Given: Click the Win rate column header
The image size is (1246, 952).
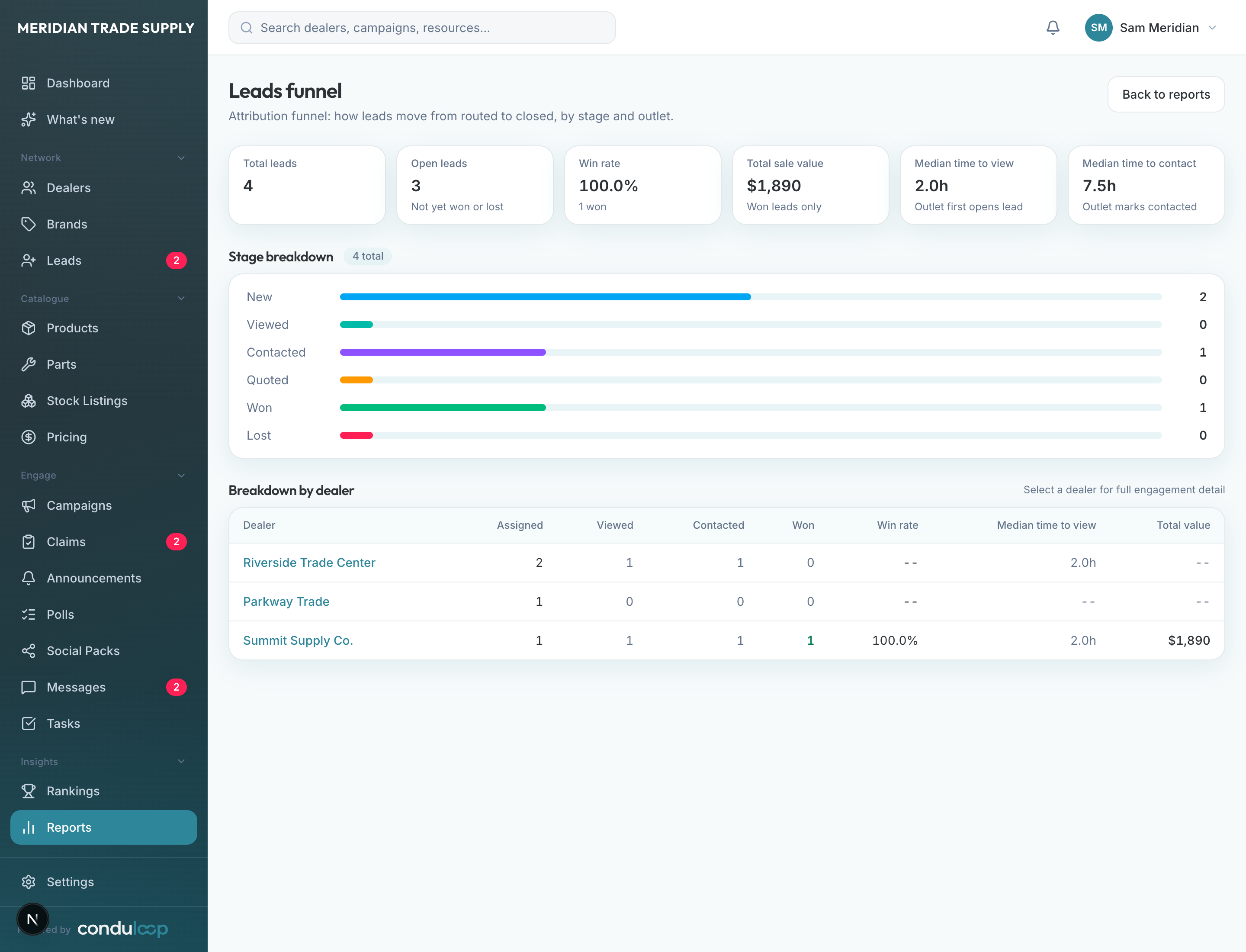Looking at the screenshot, I should (x=897, y=525).
